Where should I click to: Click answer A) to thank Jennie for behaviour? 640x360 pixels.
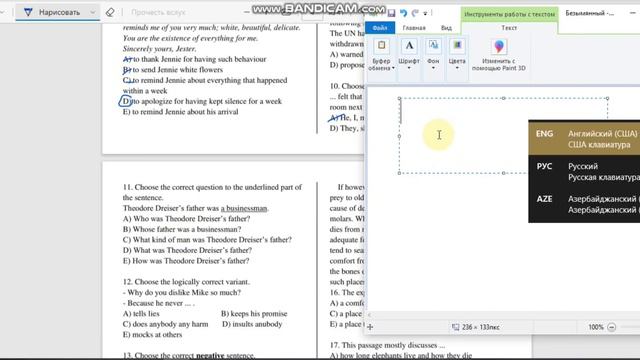tap(195, 59)
